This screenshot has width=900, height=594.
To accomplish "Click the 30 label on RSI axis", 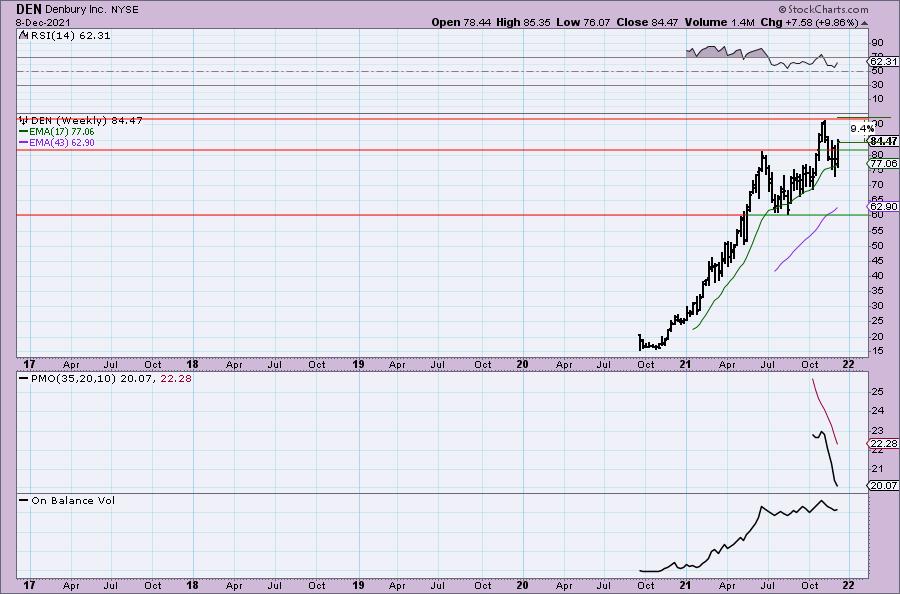I will (877, 85).
